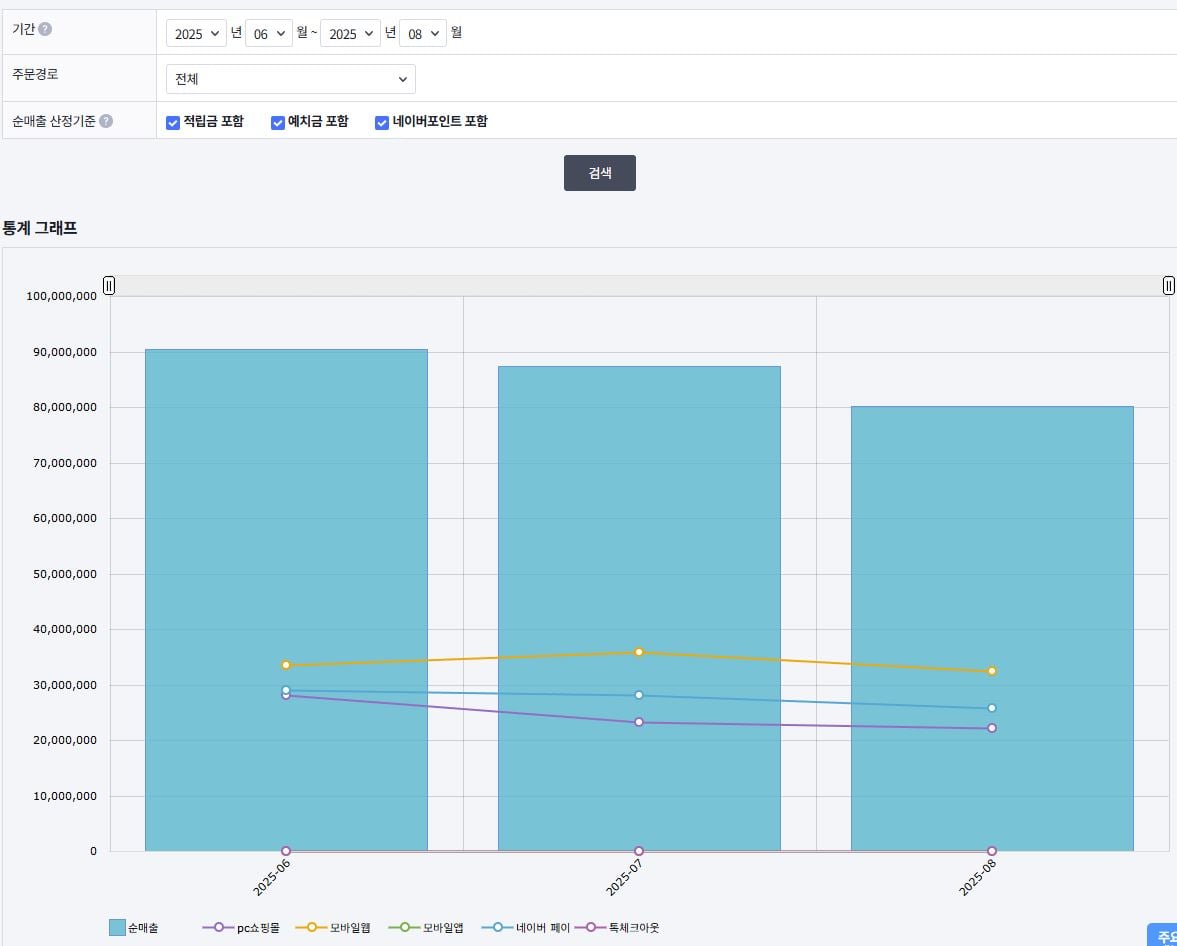Toggle 네이버 페이 legend marker
This screenshot has width=1177, height=946.
pos(498,928)
